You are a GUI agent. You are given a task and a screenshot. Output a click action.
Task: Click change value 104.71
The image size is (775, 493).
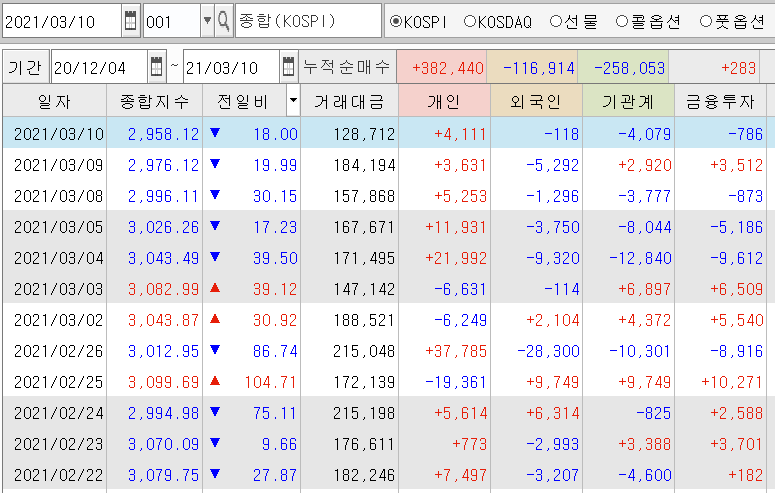click(270, 382)
